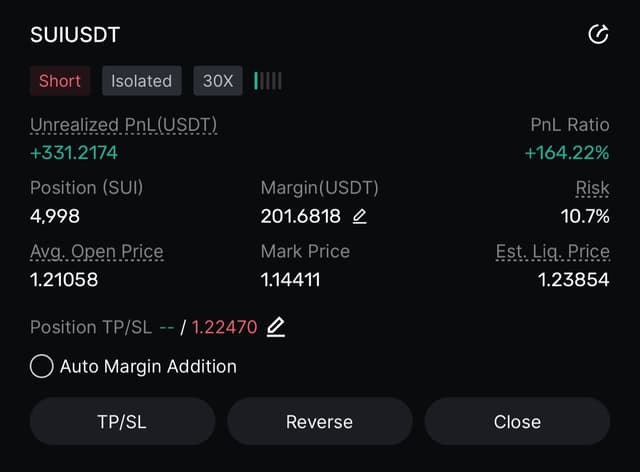The height and width of the screenshot is (472, 640).
Task: Click the Margin value 201.6818
Action: [300, 216]
